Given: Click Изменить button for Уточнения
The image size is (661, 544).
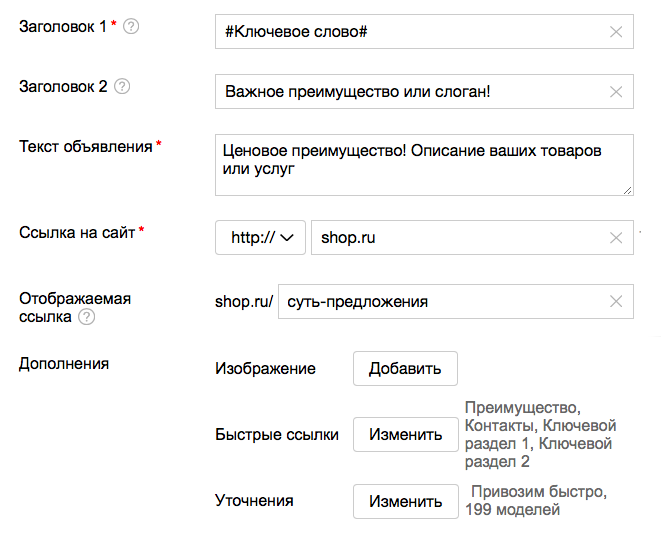Looking at the screenshot, I should 406,501.
